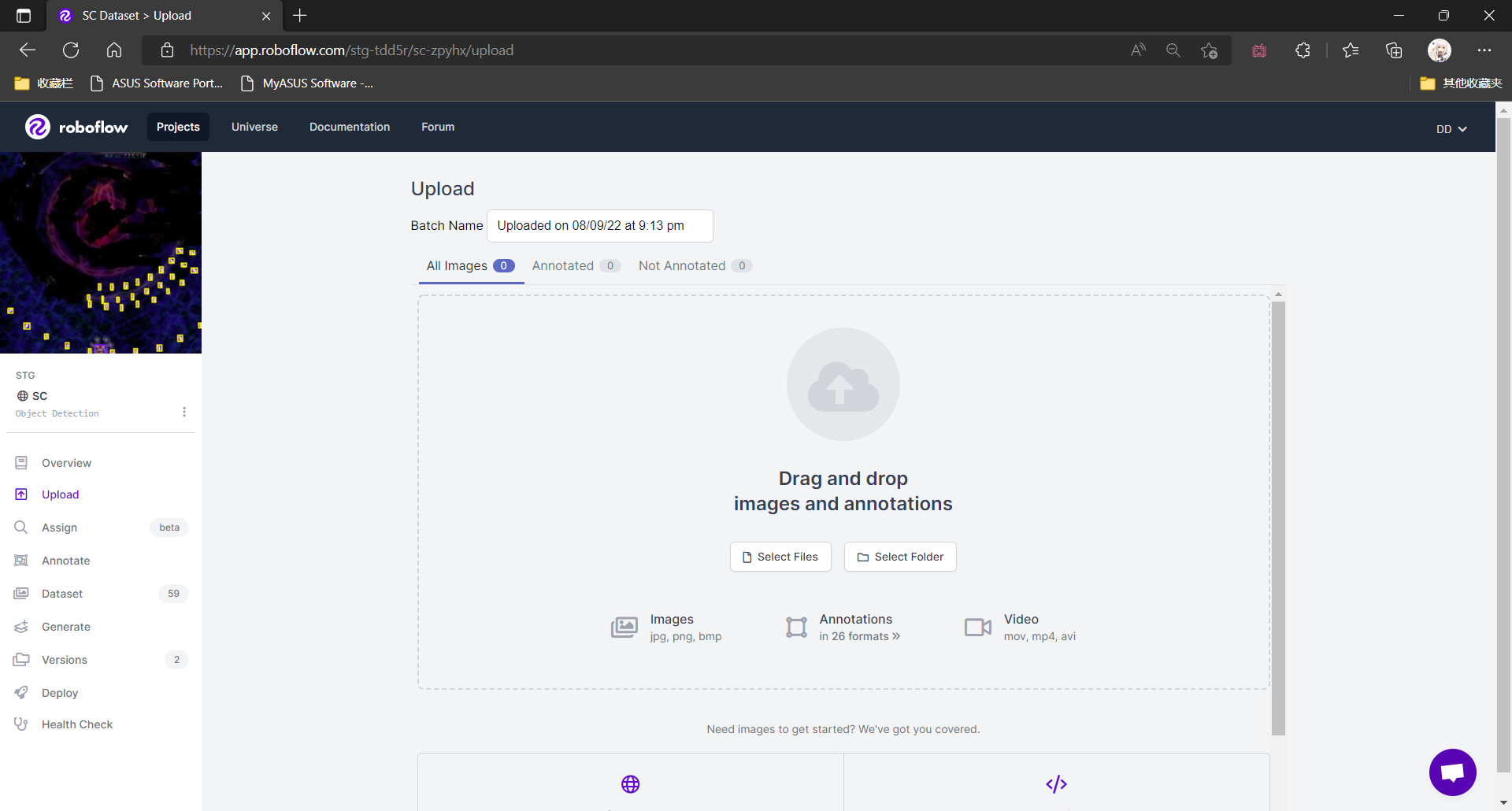Click the Video upload format icon
This screenshot has height=811, width=1512.
point(976,627)
